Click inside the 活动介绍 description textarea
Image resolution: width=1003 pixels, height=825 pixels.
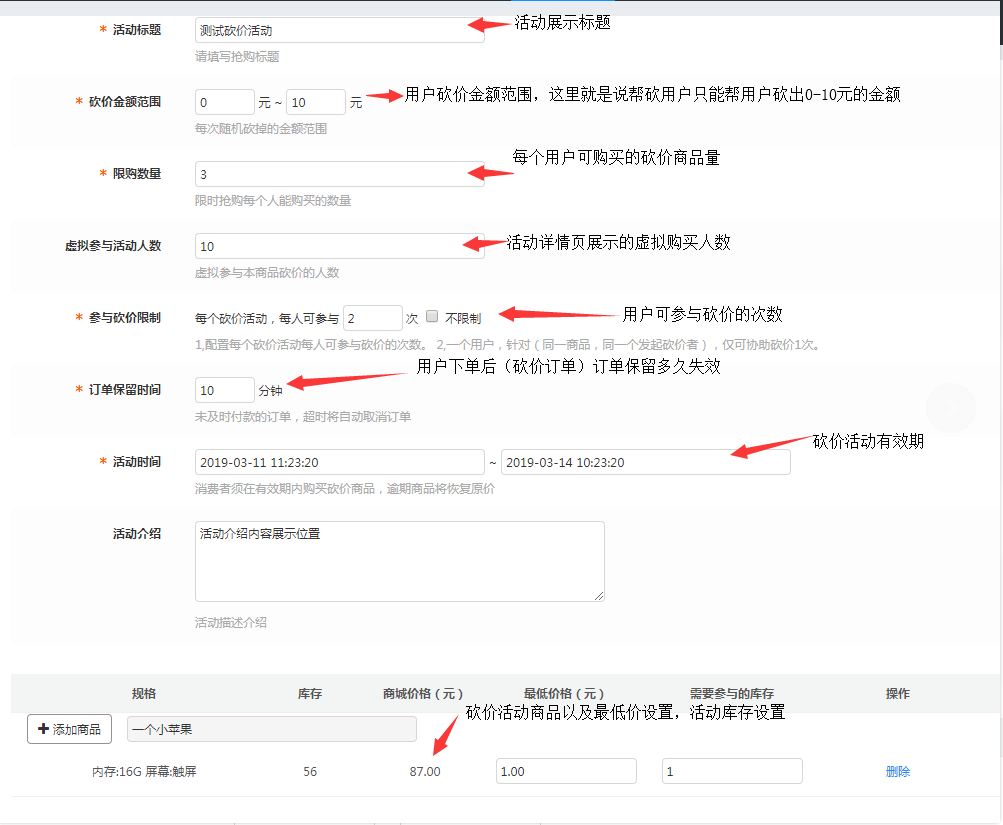tap(398, 560)
